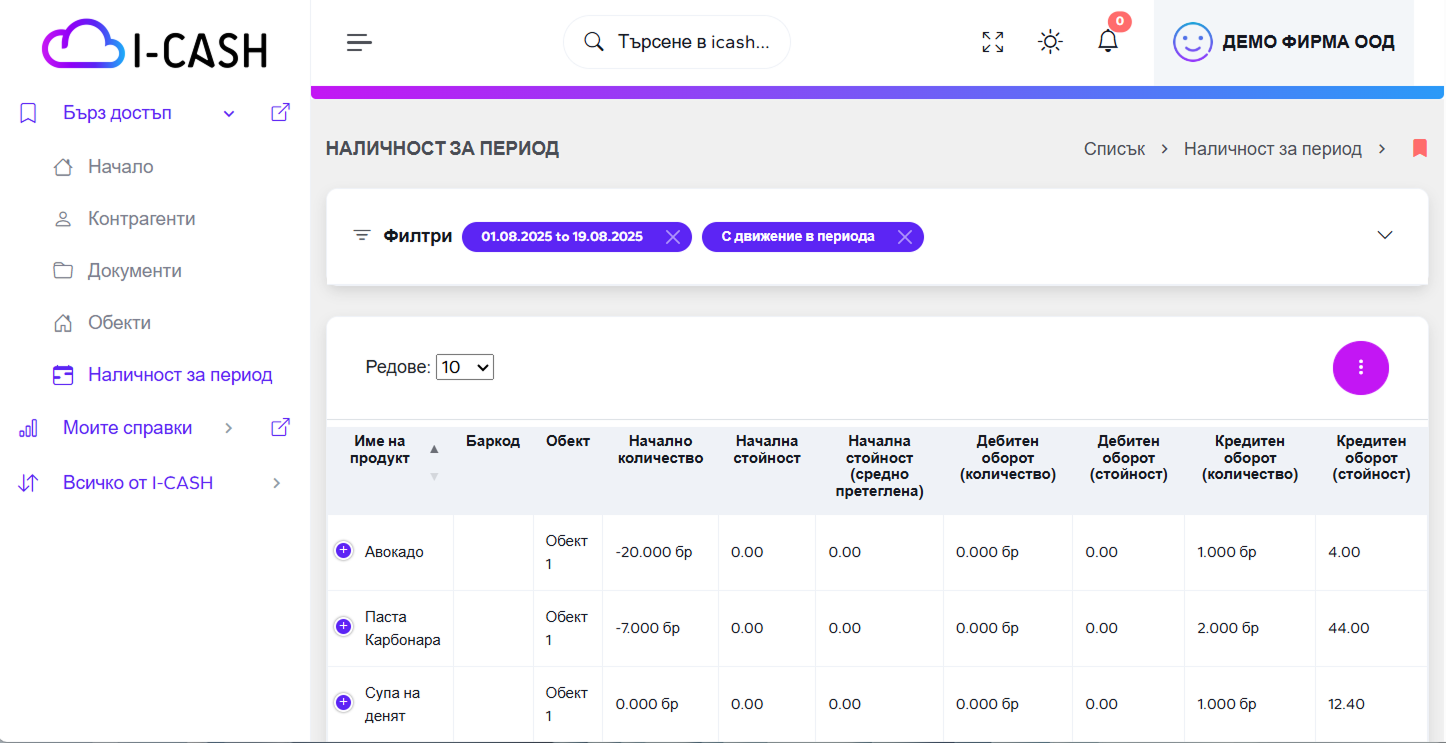Screen dimensions: 1446x743
Task: Switch light/dark theme with sun icon
Action: 1050,42
